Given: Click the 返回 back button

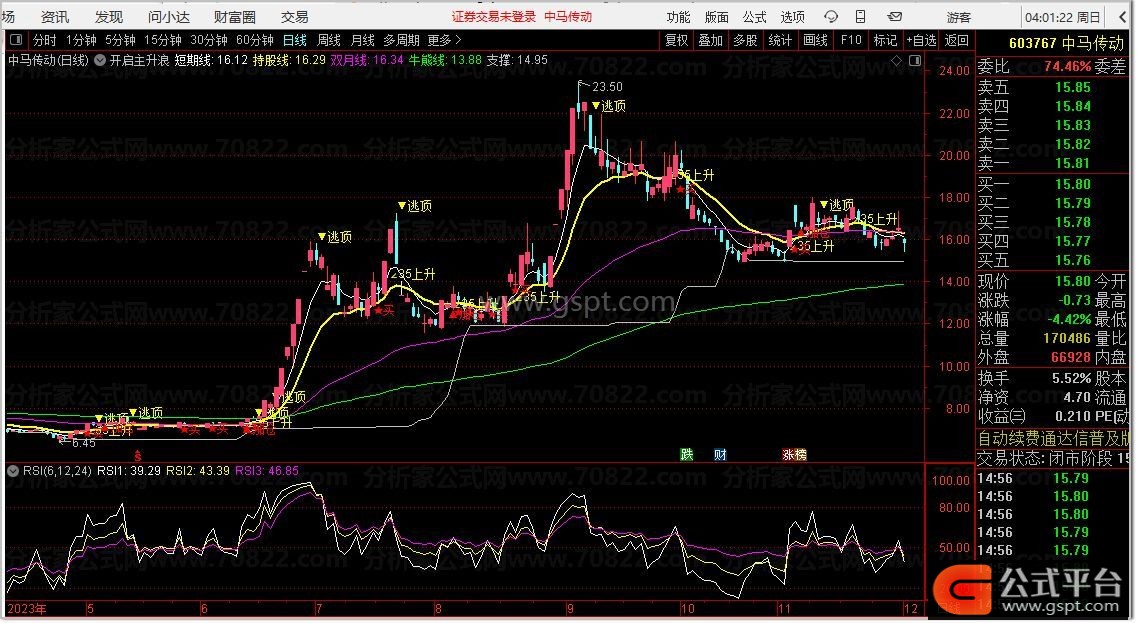Looking at the screenshot, I should 957,40.
